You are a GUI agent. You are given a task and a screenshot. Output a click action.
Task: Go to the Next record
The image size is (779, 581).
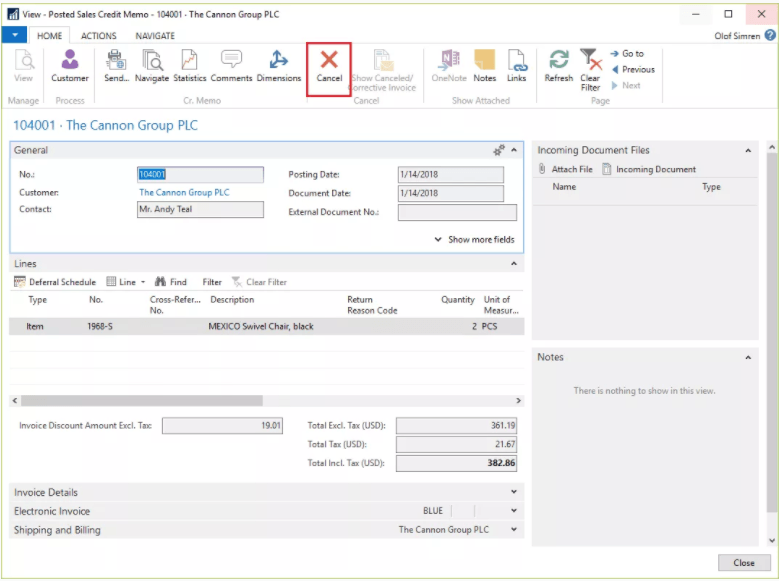point(626,85)
